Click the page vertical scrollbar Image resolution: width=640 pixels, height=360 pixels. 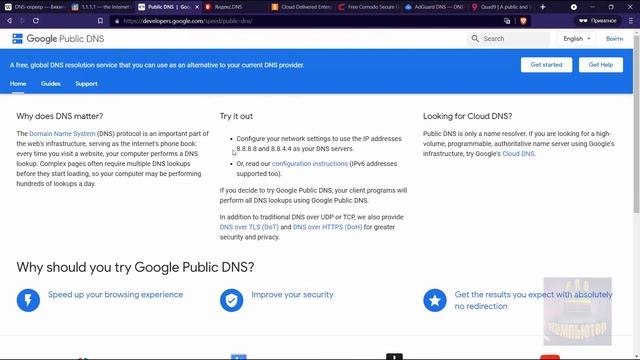click(x=636, y=124)
